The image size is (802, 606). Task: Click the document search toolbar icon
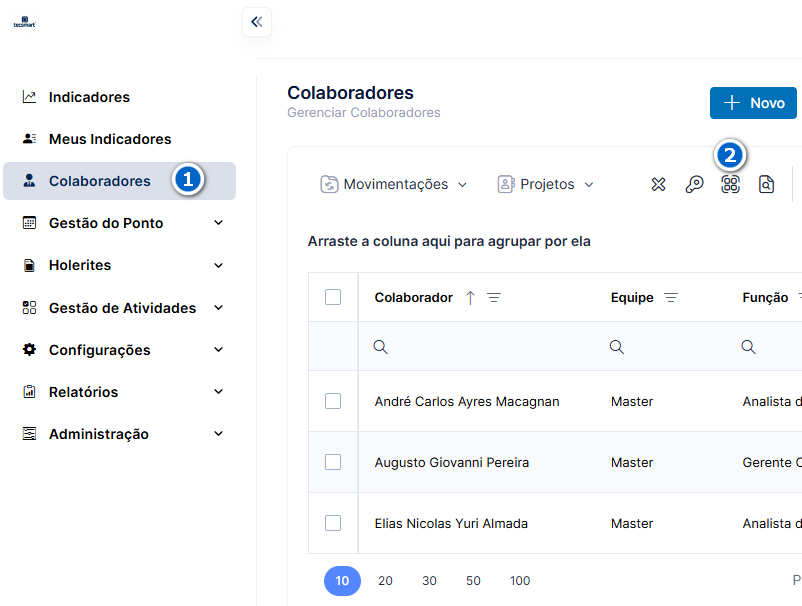tap(766, 184)
